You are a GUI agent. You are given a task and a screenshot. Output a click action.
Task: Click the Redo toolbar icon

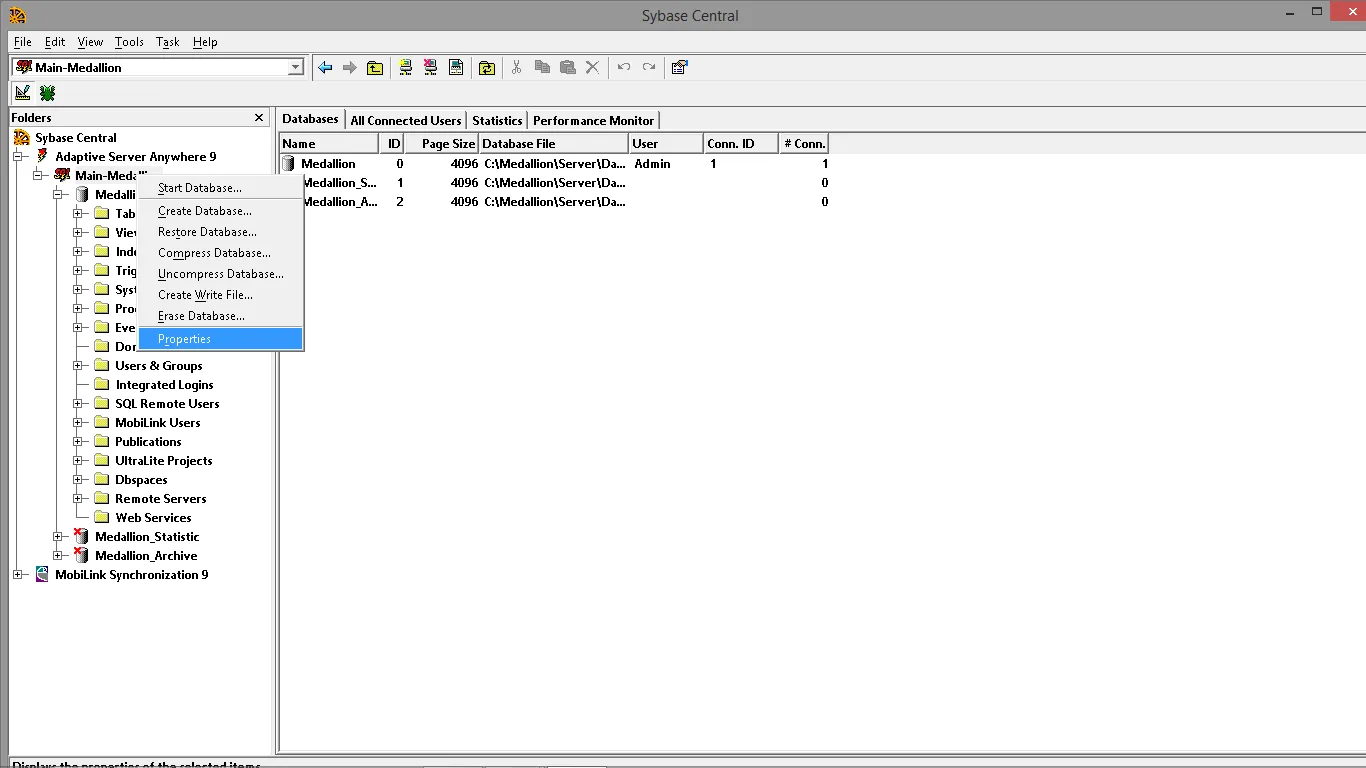(648, 68)
